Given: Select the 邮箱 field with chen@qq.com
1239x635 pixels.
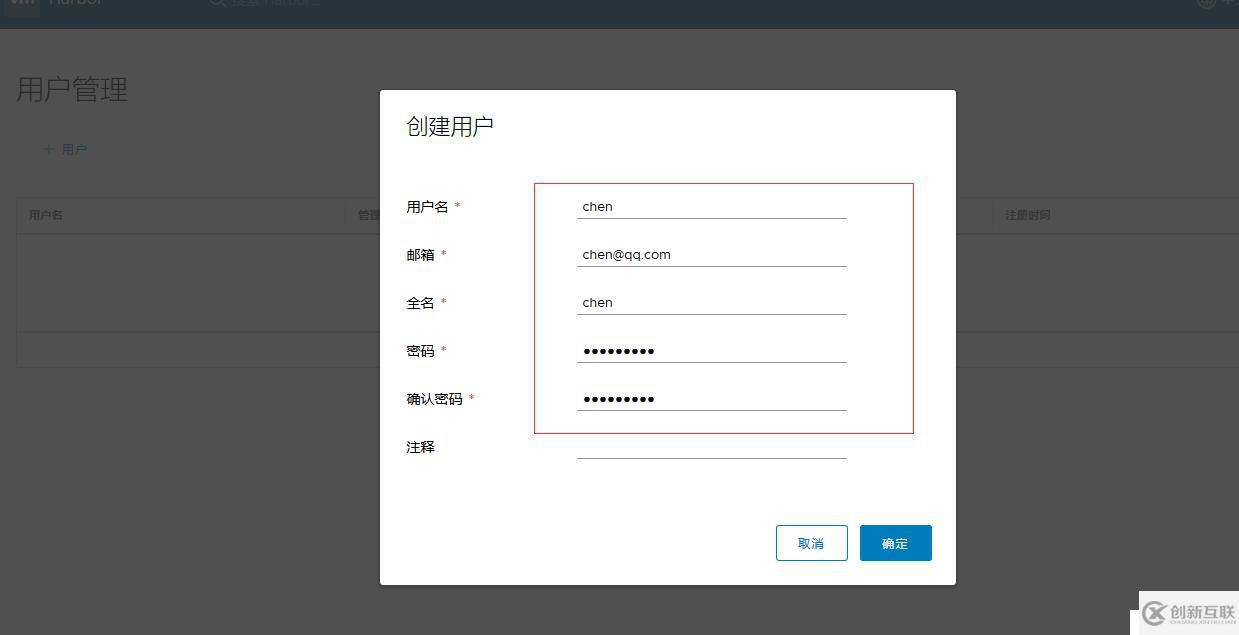Looking at the screenshot, I should (711, 254).
